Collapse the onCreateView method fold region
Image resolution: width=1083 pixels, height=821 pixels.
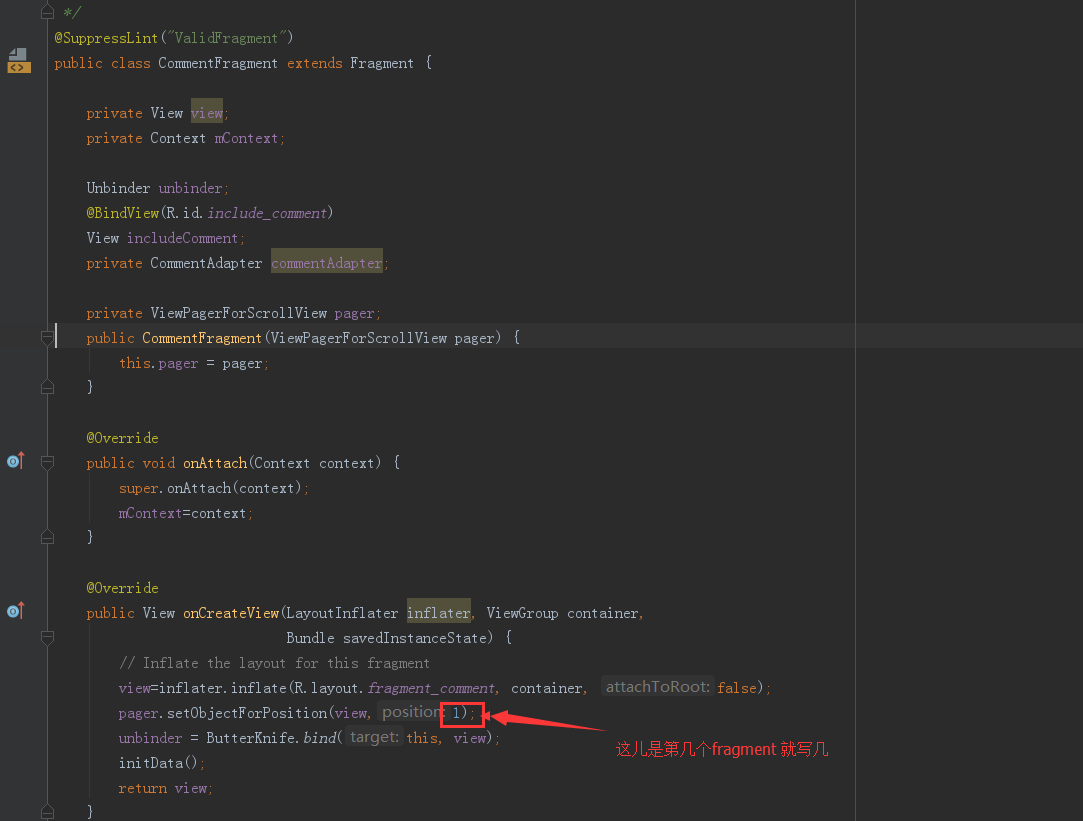(x=46, y=638)
